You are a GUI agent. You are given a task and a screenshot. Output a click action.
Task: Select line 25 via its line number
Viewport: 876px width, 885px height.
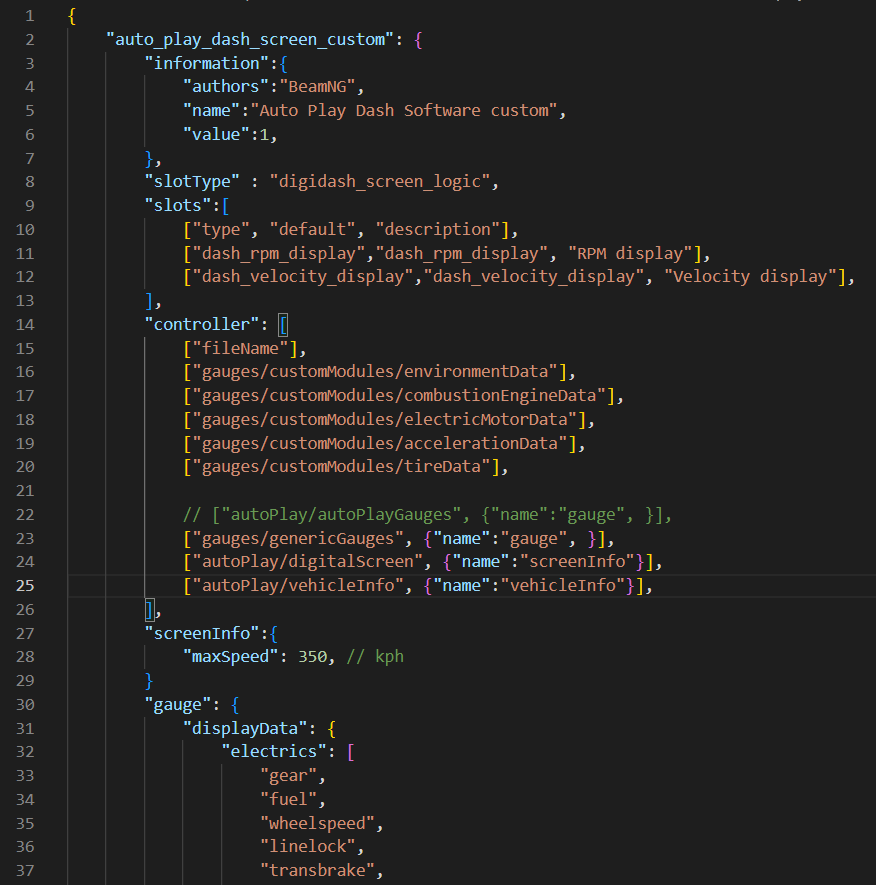(25, 586)
